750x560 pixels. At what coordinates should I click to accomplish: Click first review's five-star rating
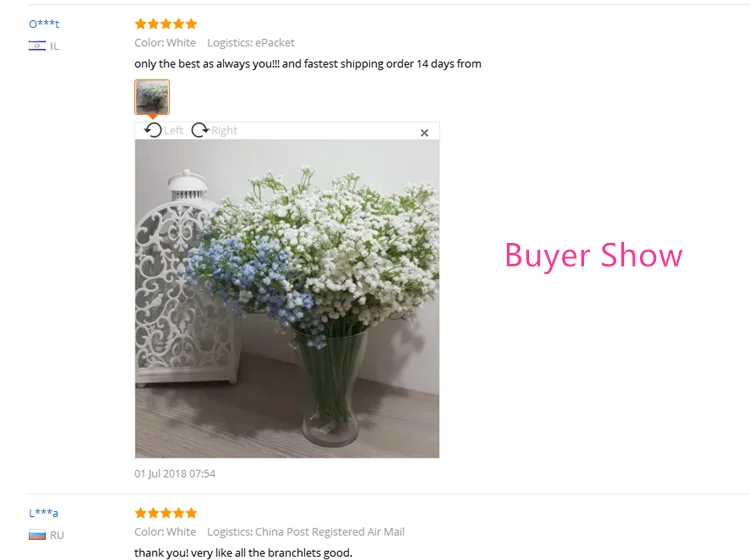[166, 24]
